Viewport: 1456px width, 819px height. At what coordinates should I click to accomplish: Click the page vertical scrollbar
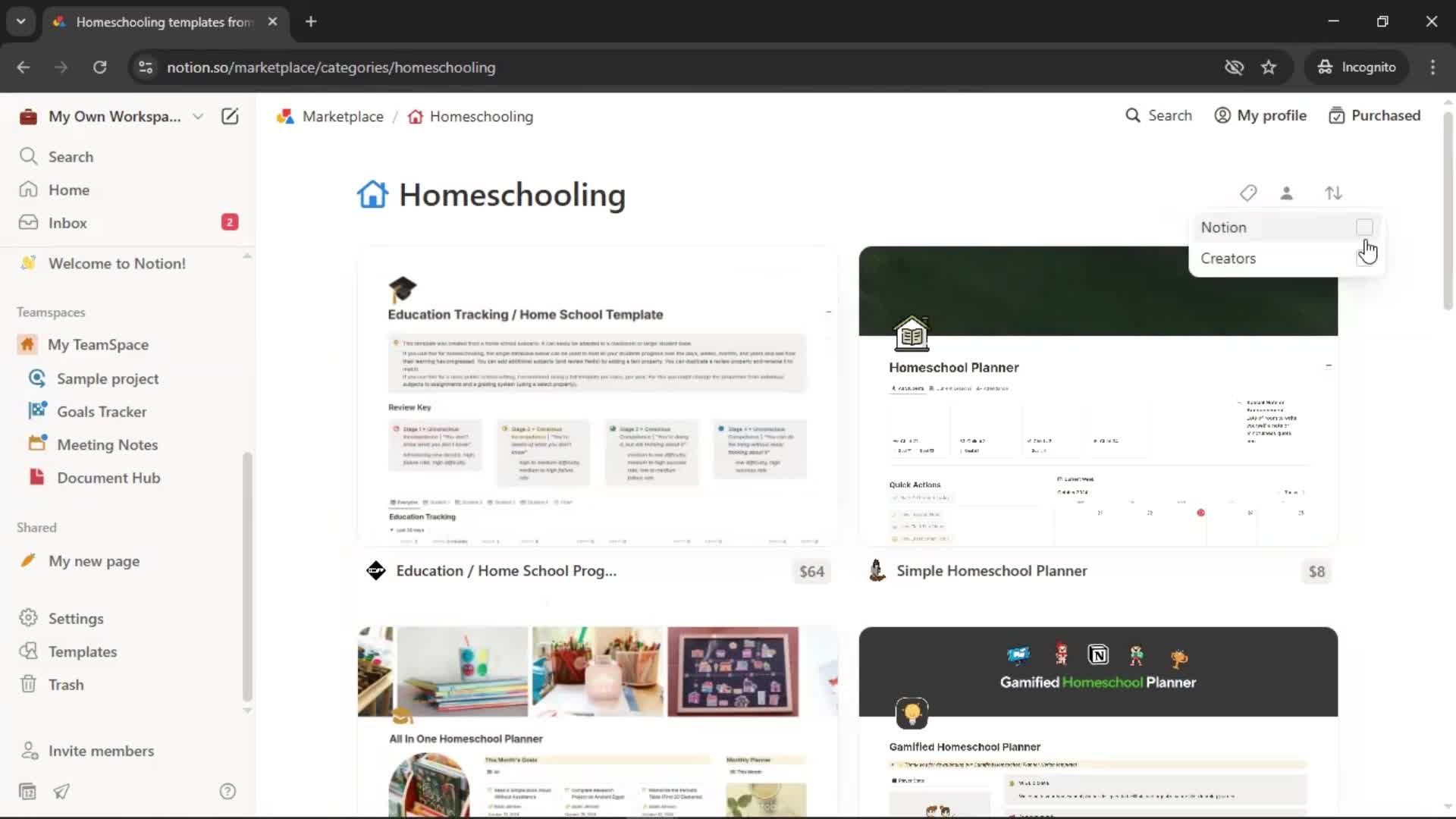1448,211
